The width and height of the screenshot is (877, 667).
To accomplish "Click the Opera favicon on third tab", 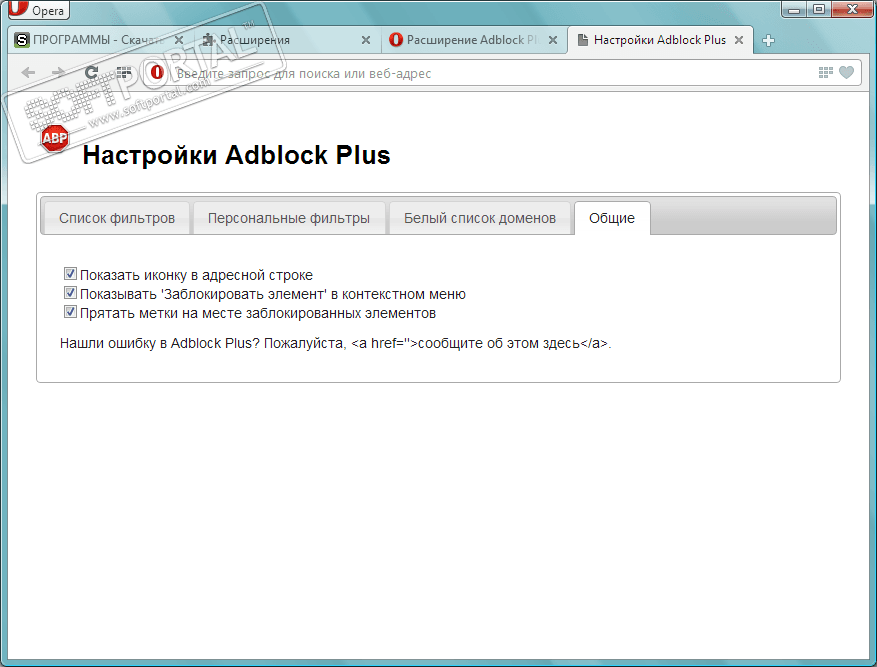I will [x=396, y=40].
